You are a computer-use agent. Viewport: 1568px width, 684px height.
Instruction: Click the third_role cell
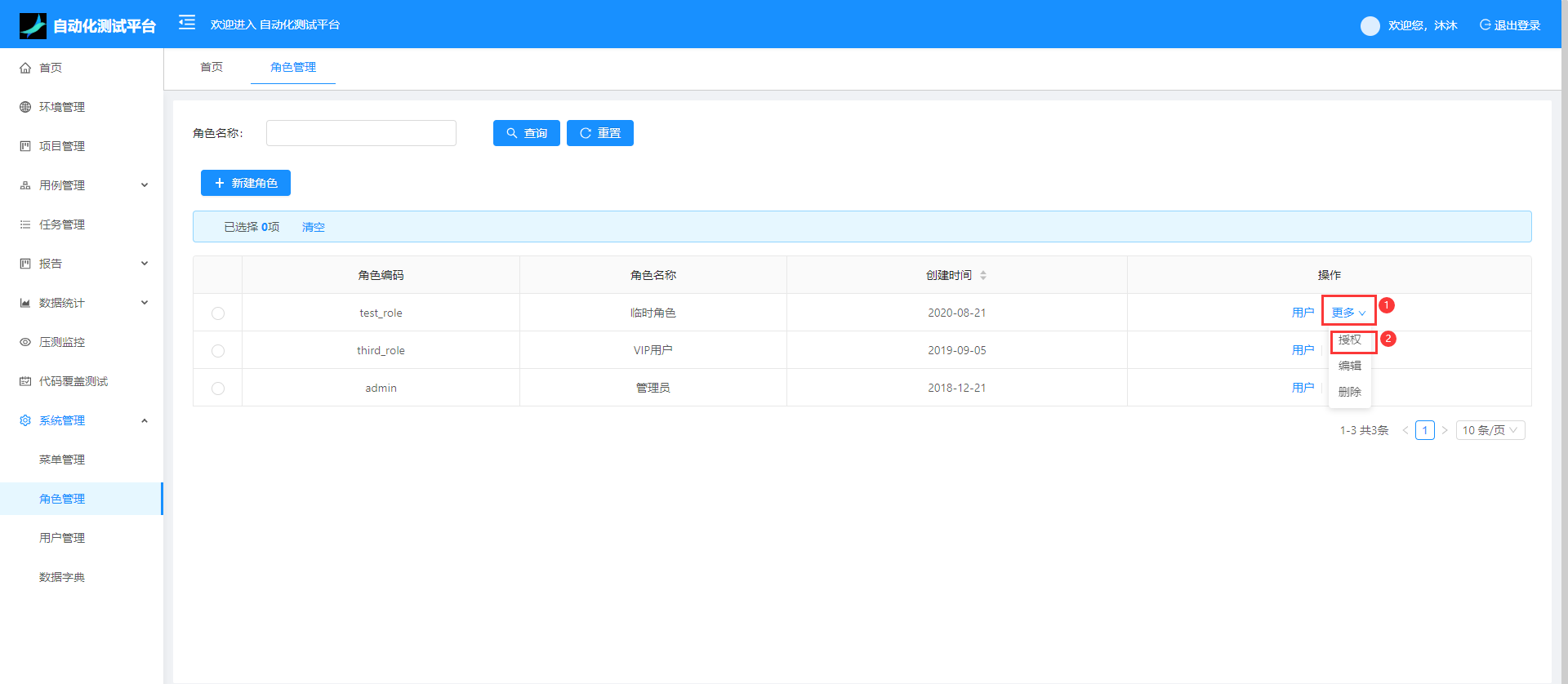(x=381, y=350)
